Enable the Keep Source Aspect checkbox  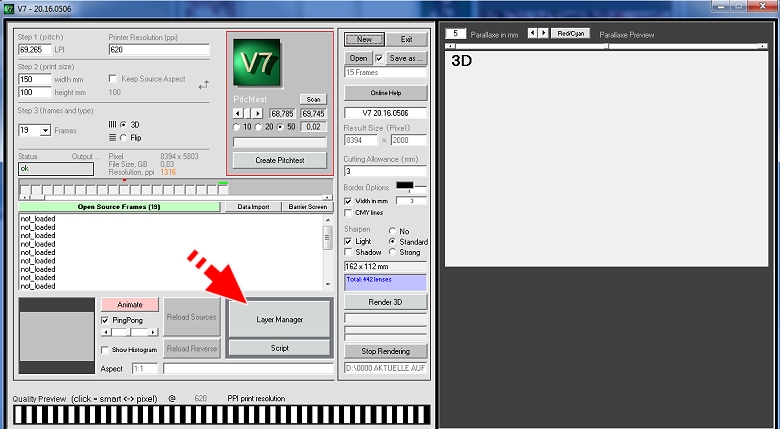[113, 78]
